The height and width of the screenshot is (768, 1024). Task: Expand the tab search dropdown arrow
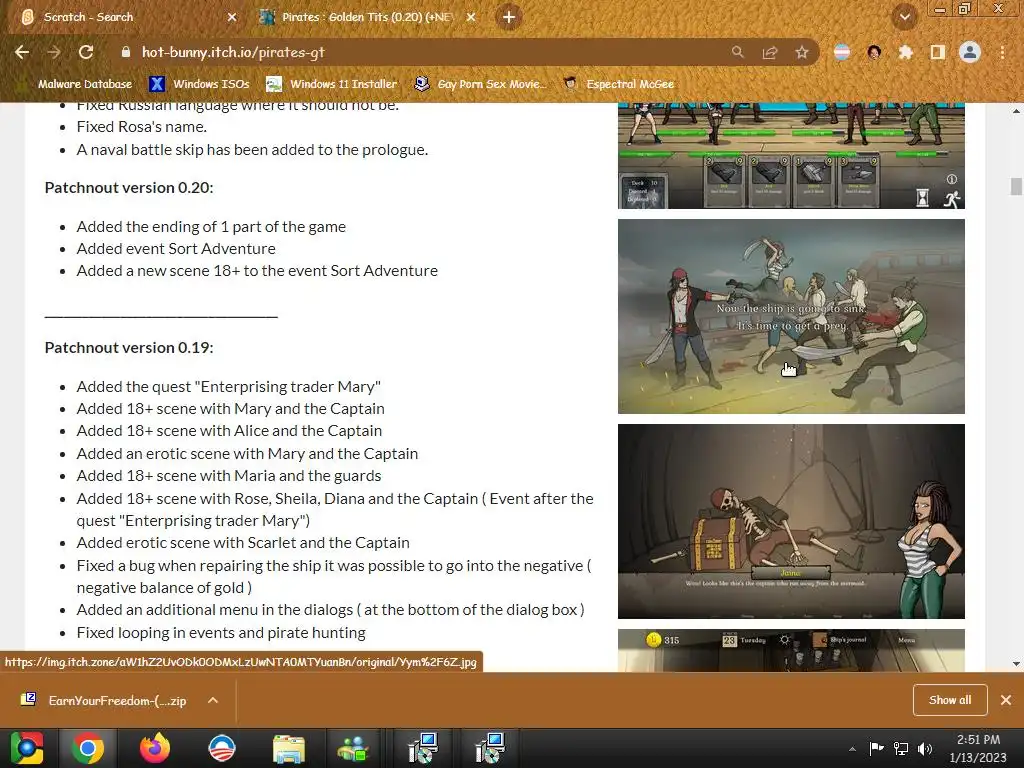pyautogui.click(x=904, y=17)
